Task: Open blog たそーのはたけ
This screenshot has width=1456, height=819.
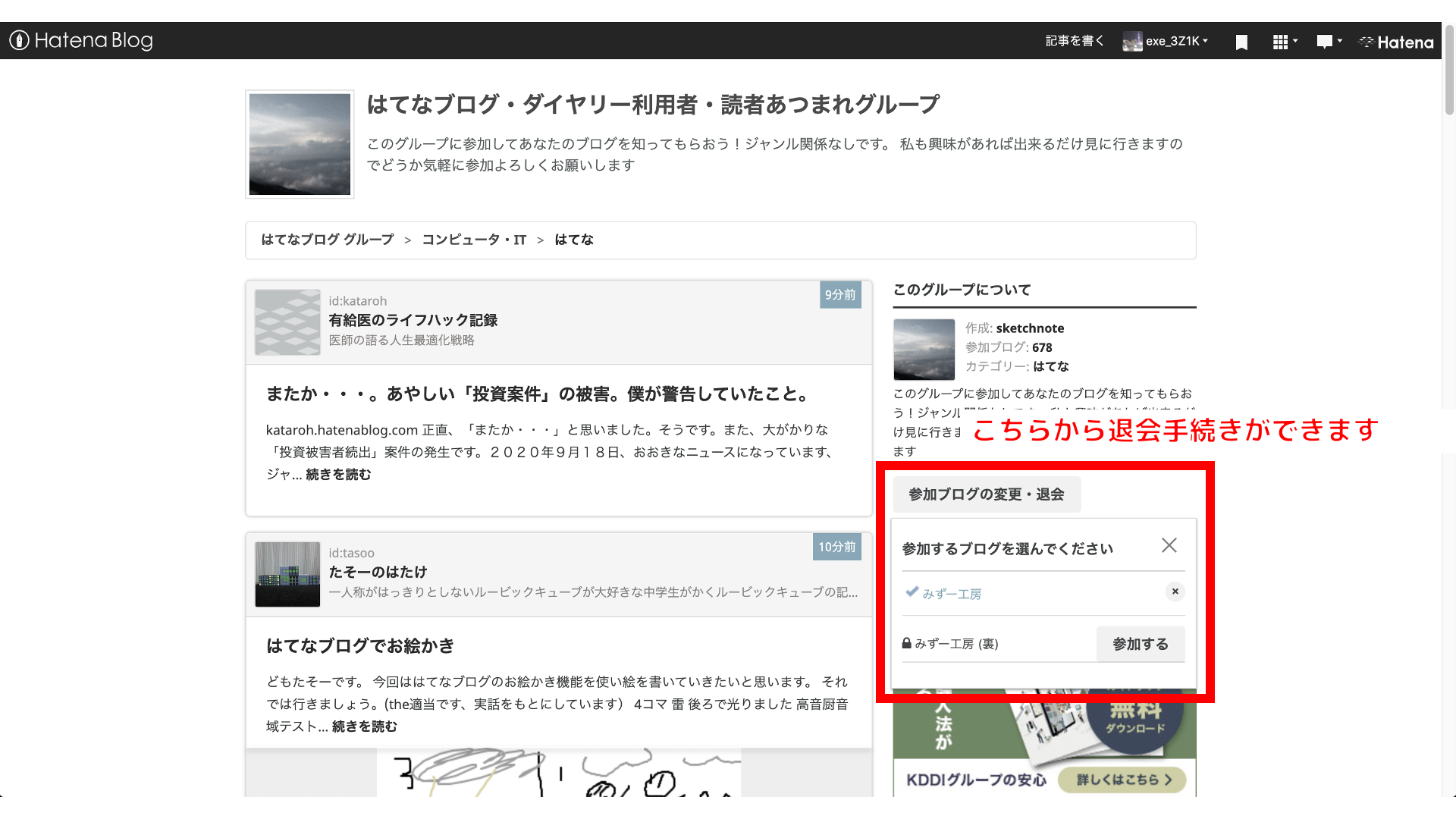Action: pyautogui.click(x=378, y=572)
